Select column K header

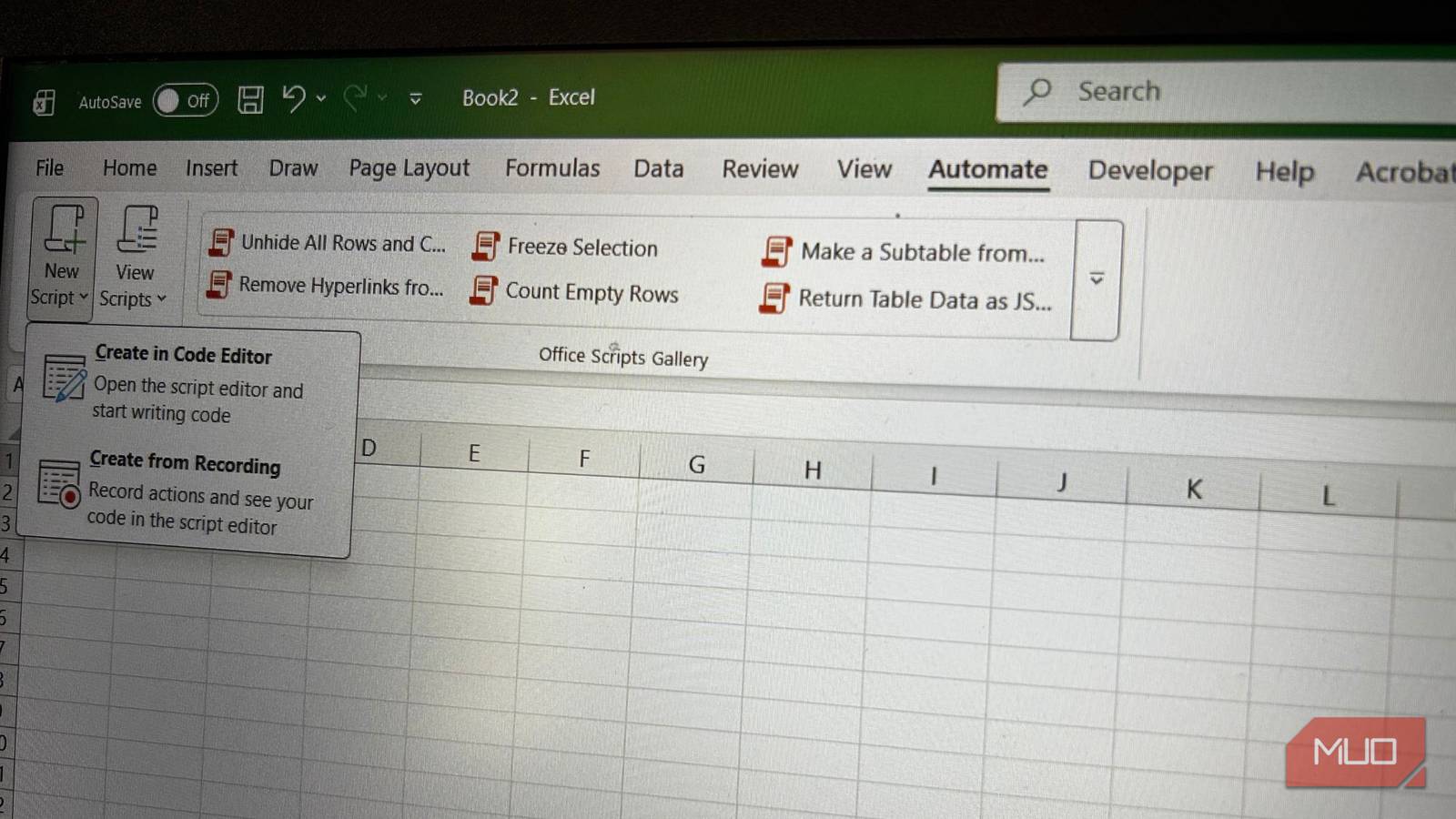[x=1194, y=490]
